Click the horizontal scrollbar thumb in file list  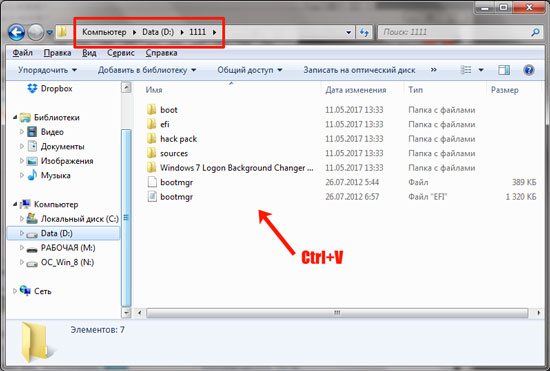337,312
